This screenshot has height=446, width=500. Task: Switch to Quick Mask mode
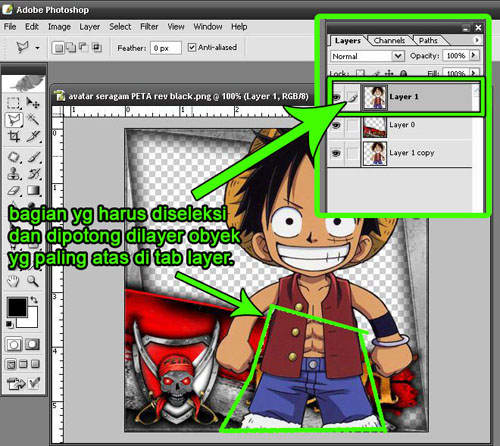32,344
